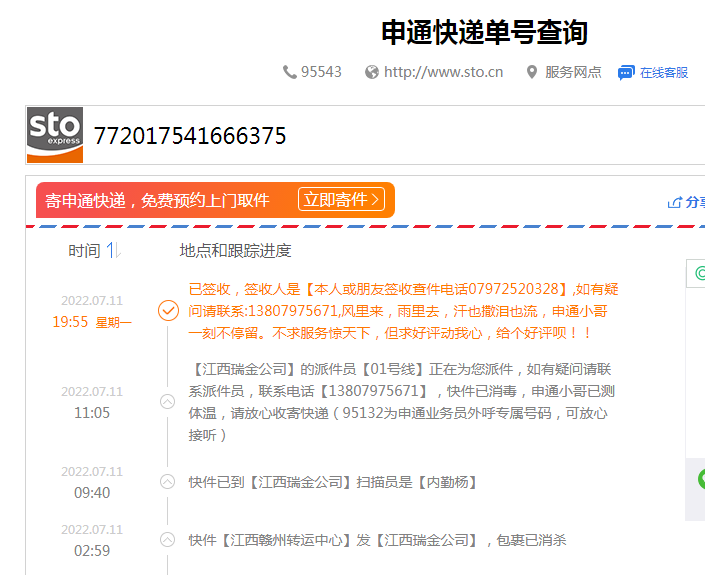
Task: Open the http://www.sto.cn website link
Action: point(443,72)
